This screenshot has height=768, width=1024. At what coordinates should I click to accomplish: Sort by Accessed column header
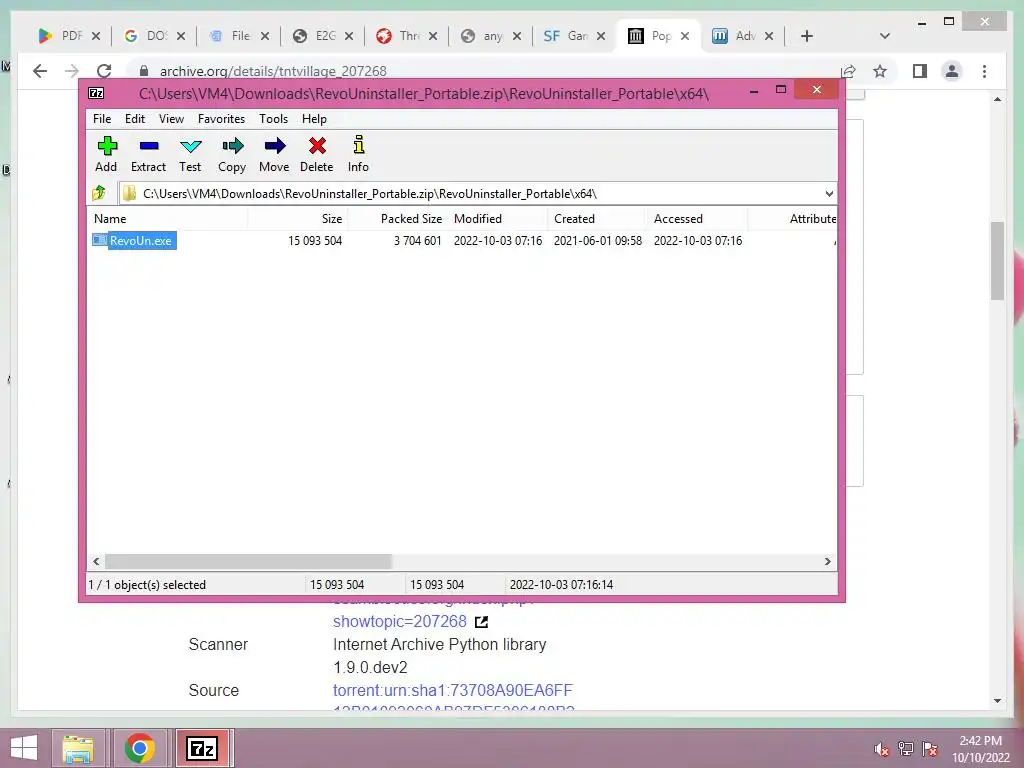(x=697, y=219)
